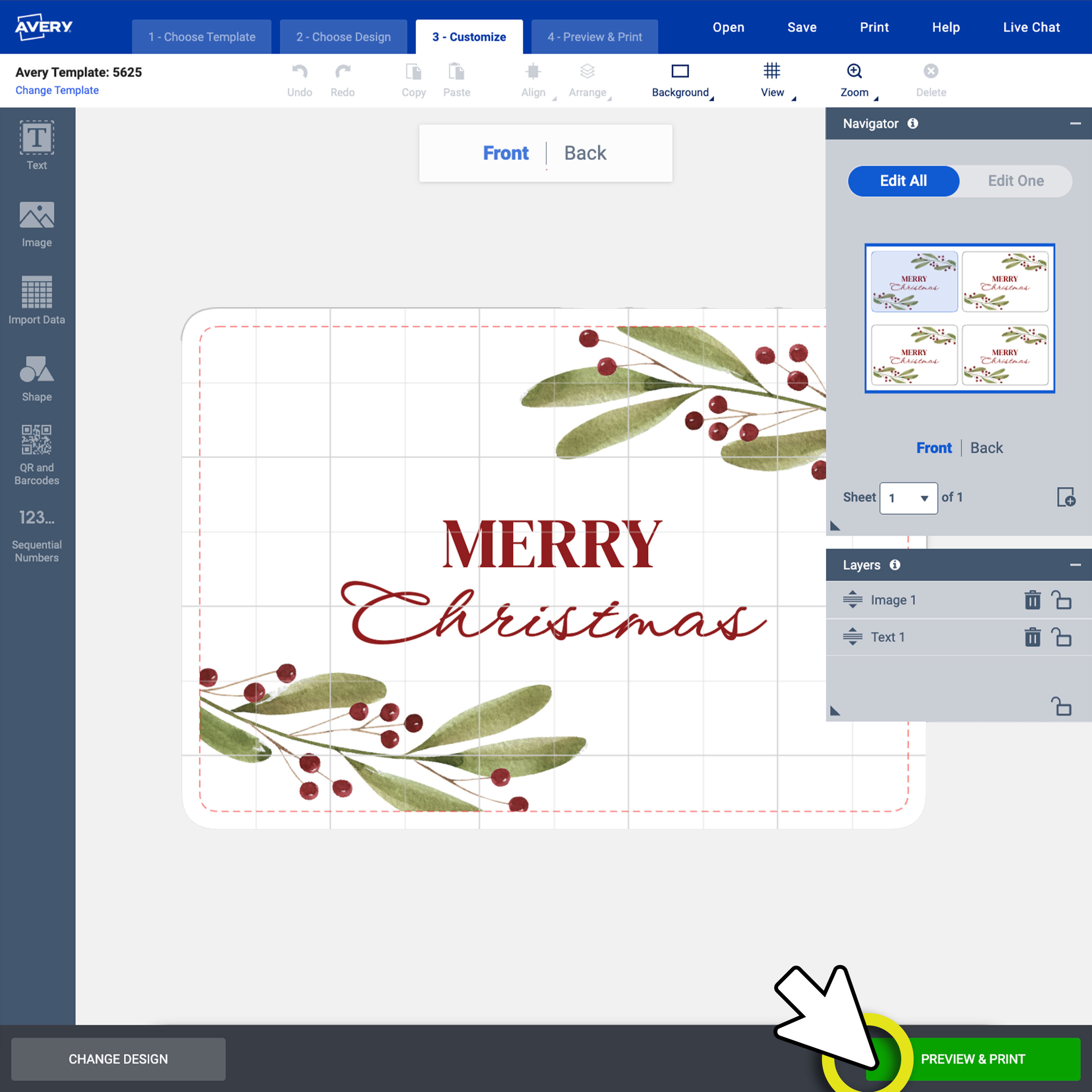This screenshot has height=1092, width=1092.
Task: Click the Copy icon in toolbar
Action: (414, 79)
